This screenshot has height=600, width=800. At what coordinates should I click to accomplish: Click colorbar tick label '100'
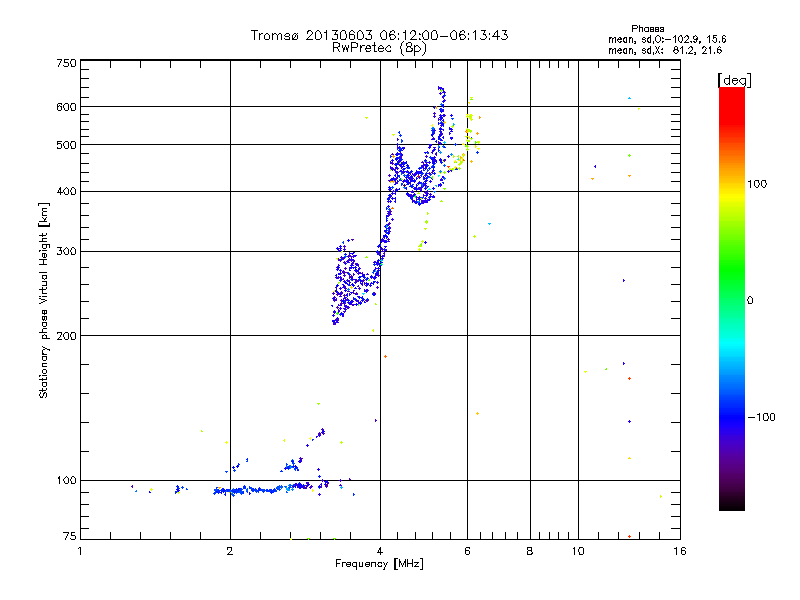(757, 184)
